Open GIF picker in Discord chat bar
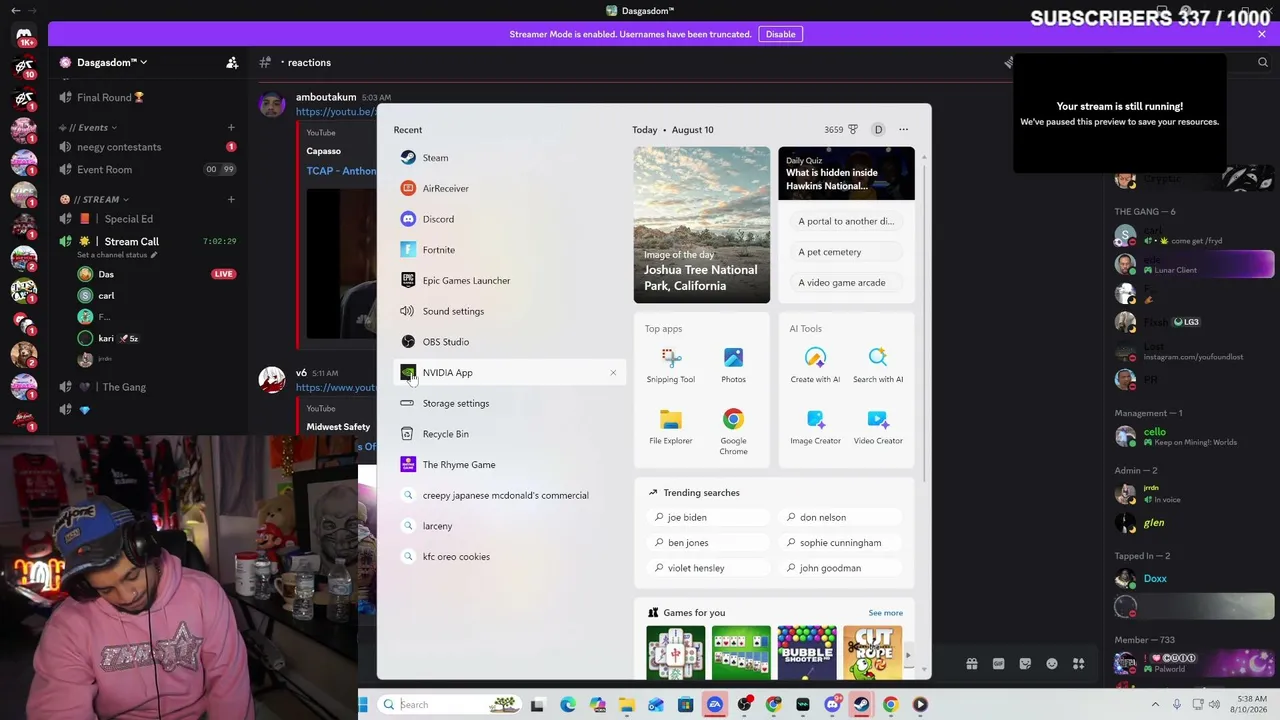This screenshot has width=1280, height=720. point(998,664)
